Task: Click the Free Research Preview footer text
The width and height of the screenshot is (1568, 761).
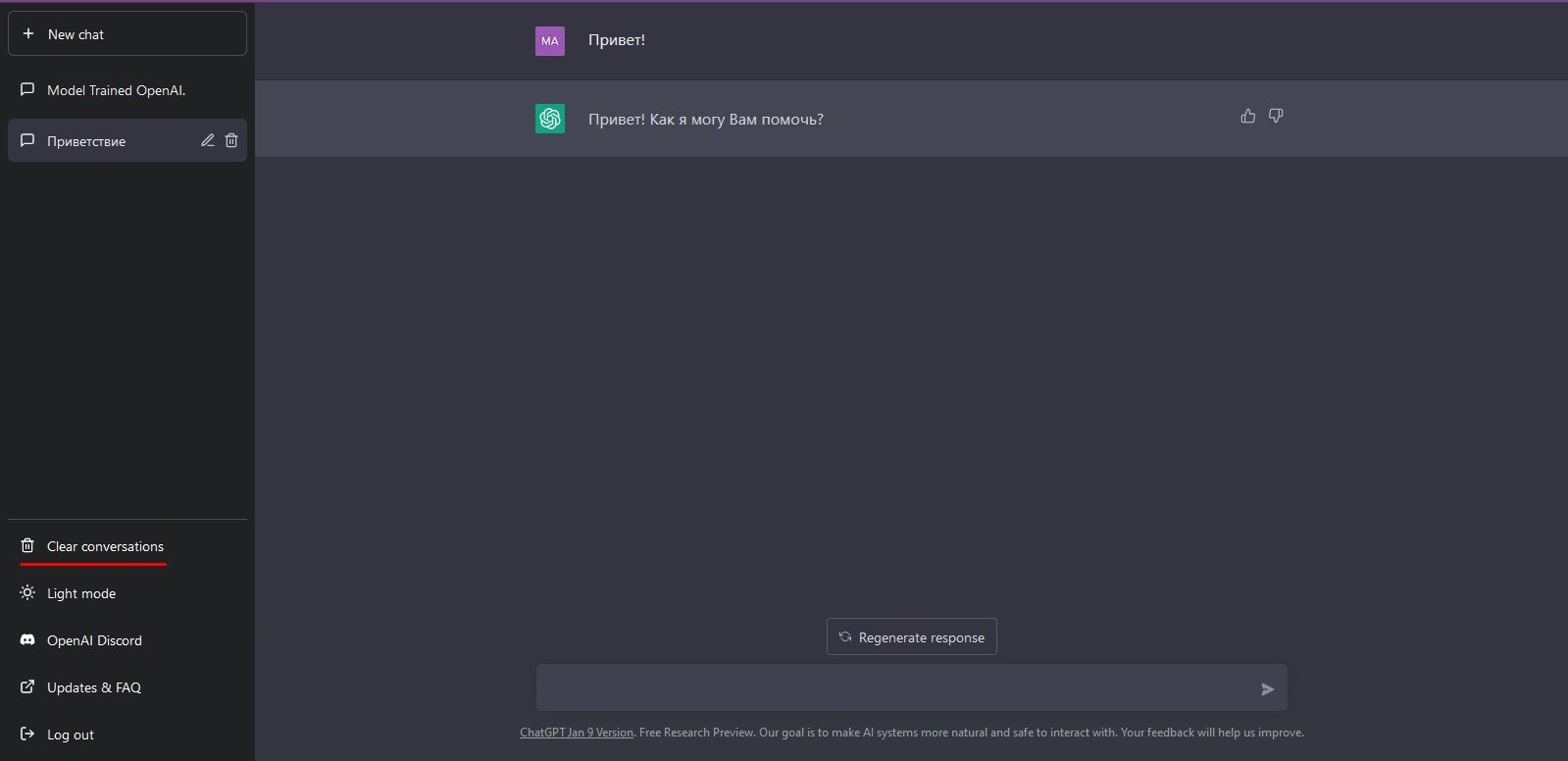Action: (x=696, y=733)
